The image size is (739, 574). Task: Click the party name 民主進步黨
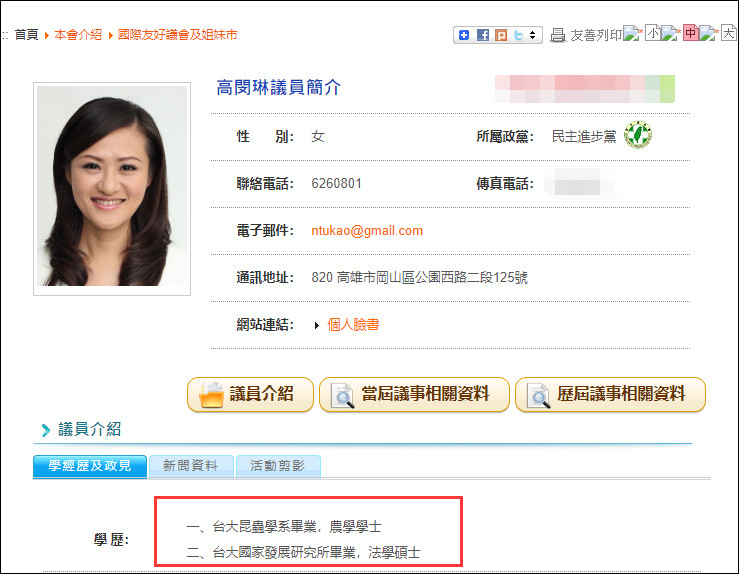tap(584, 136)
